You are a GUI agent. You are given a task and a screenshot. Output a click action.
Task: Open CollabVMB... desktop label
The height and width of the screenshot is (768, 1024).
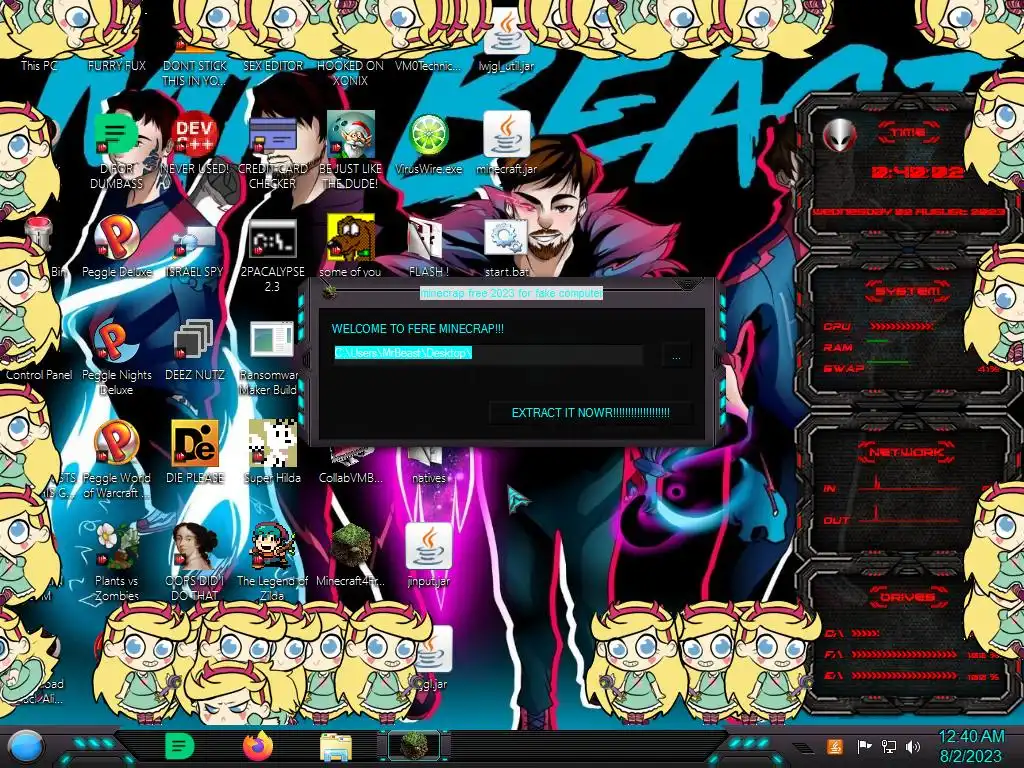click(x=351, y=478)
